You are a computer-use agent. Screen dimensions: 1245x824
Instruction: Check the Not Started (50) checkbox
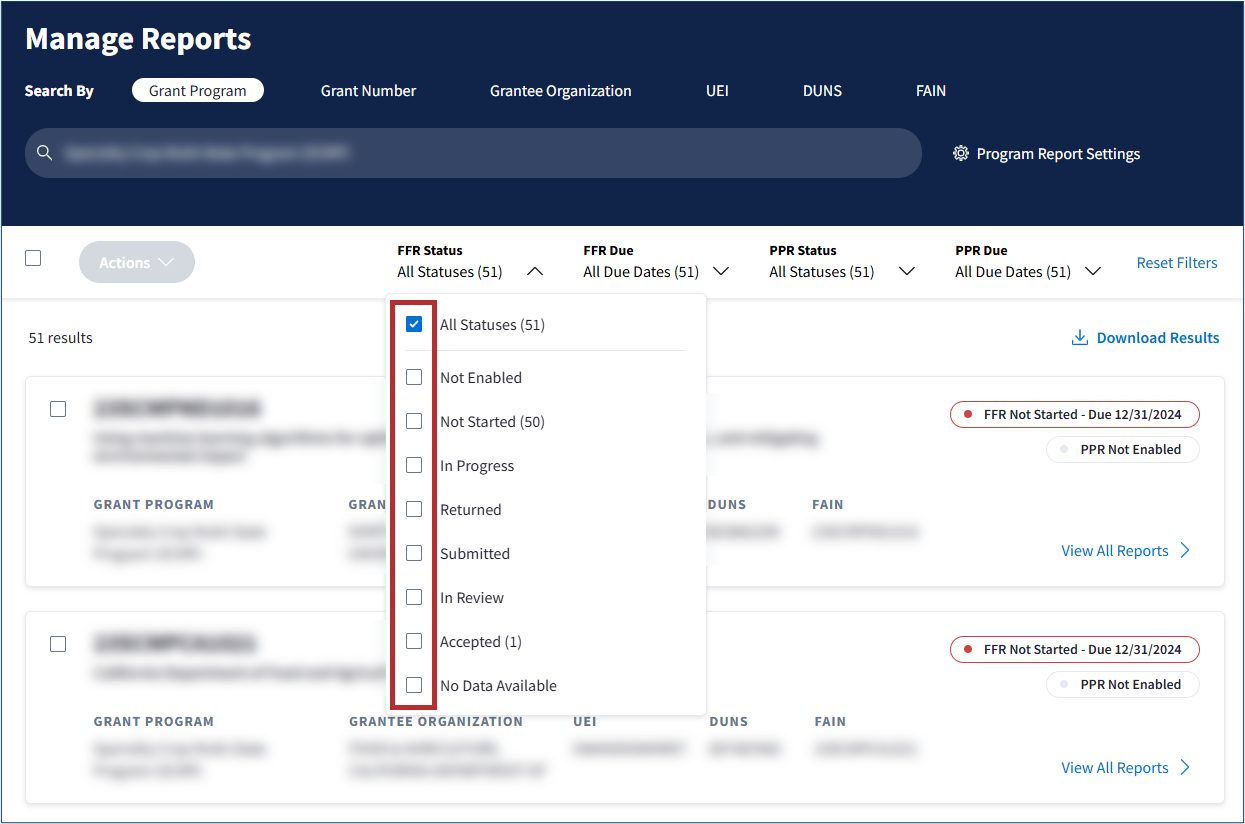pyautogui.click(x=414, y=422)
